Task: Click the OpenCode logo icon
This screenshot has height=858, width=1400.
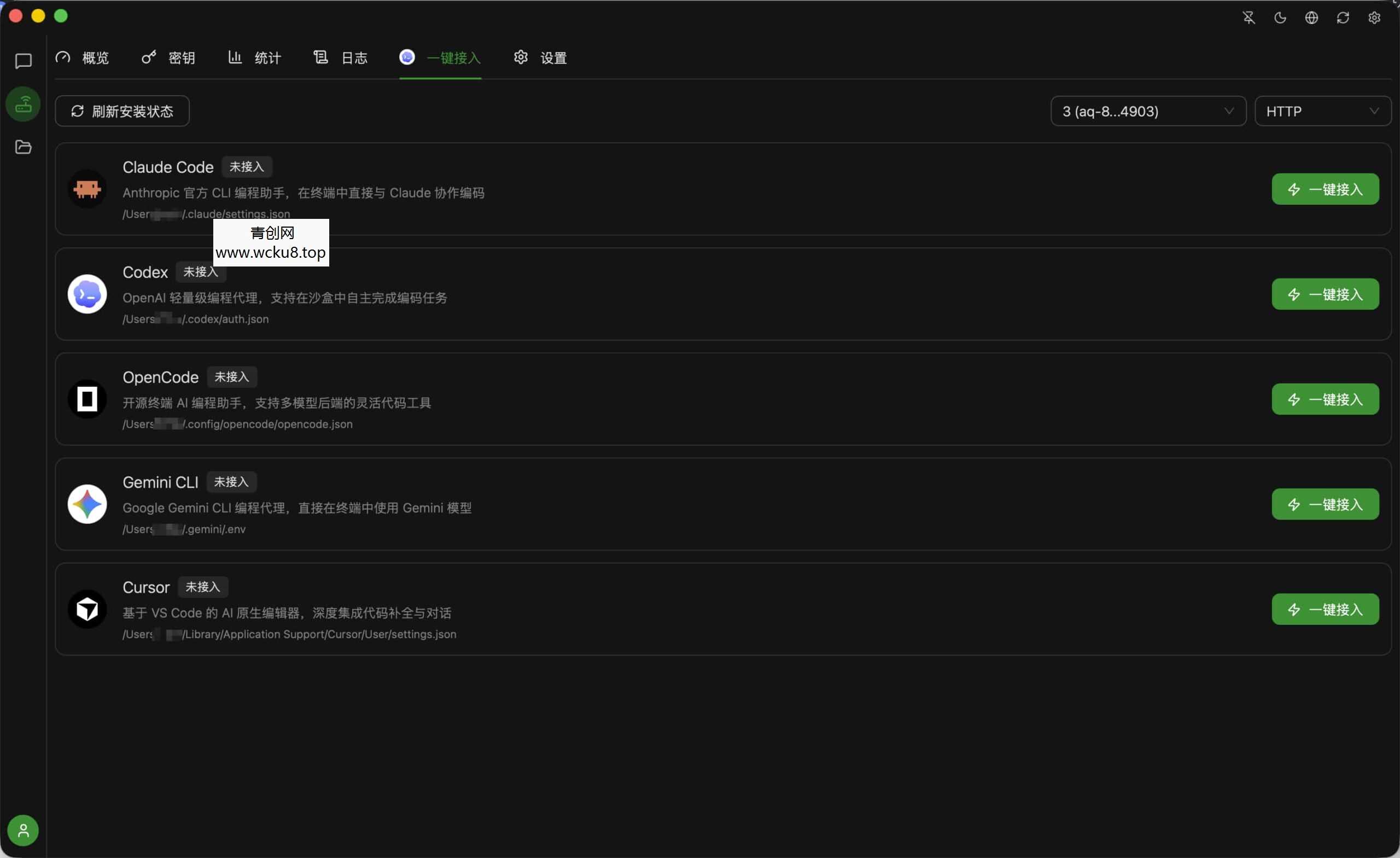Action: pyautogui.click(x=86, y=398)
